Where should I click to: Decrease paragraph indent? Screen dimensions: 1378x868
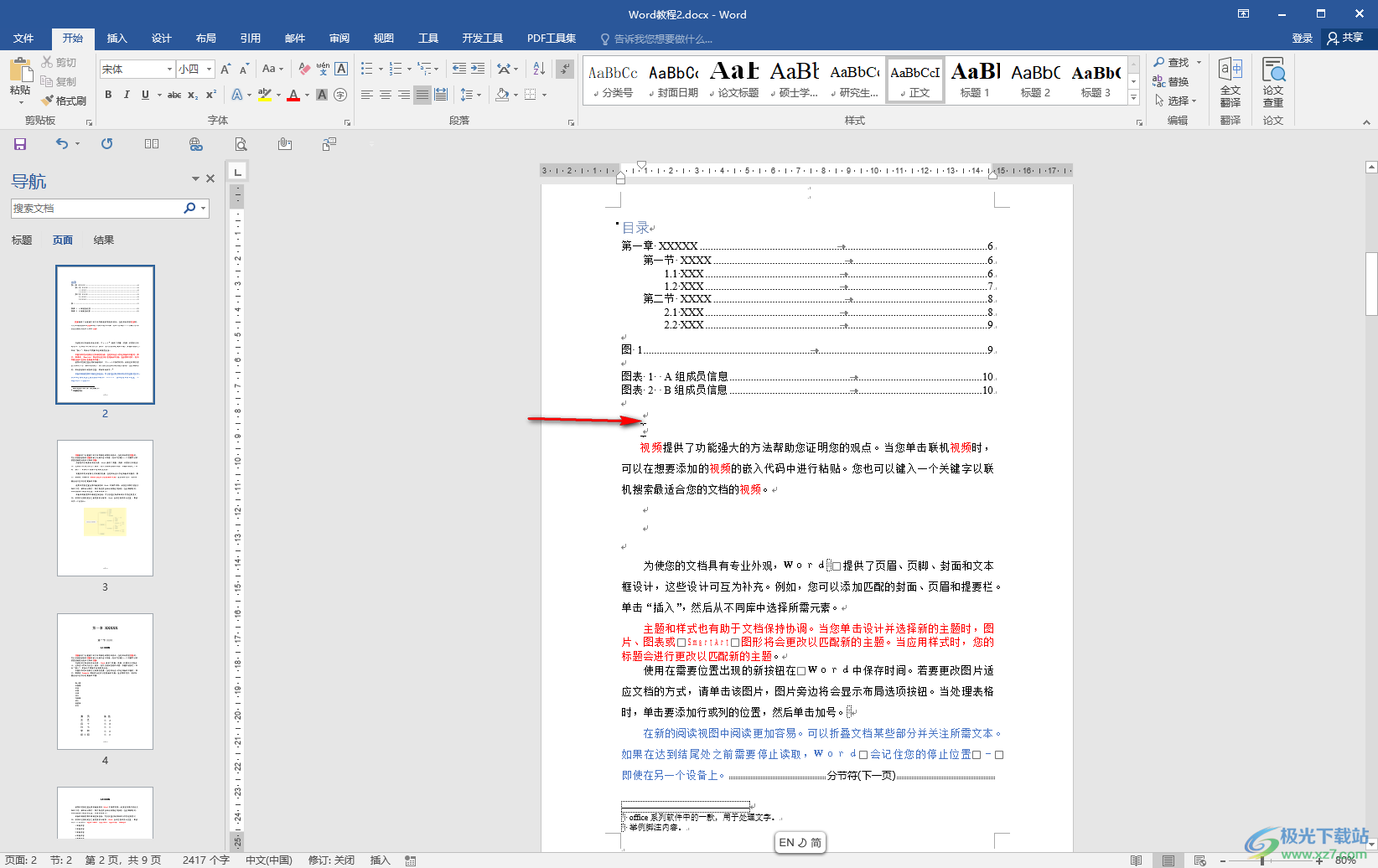(459, 69)
